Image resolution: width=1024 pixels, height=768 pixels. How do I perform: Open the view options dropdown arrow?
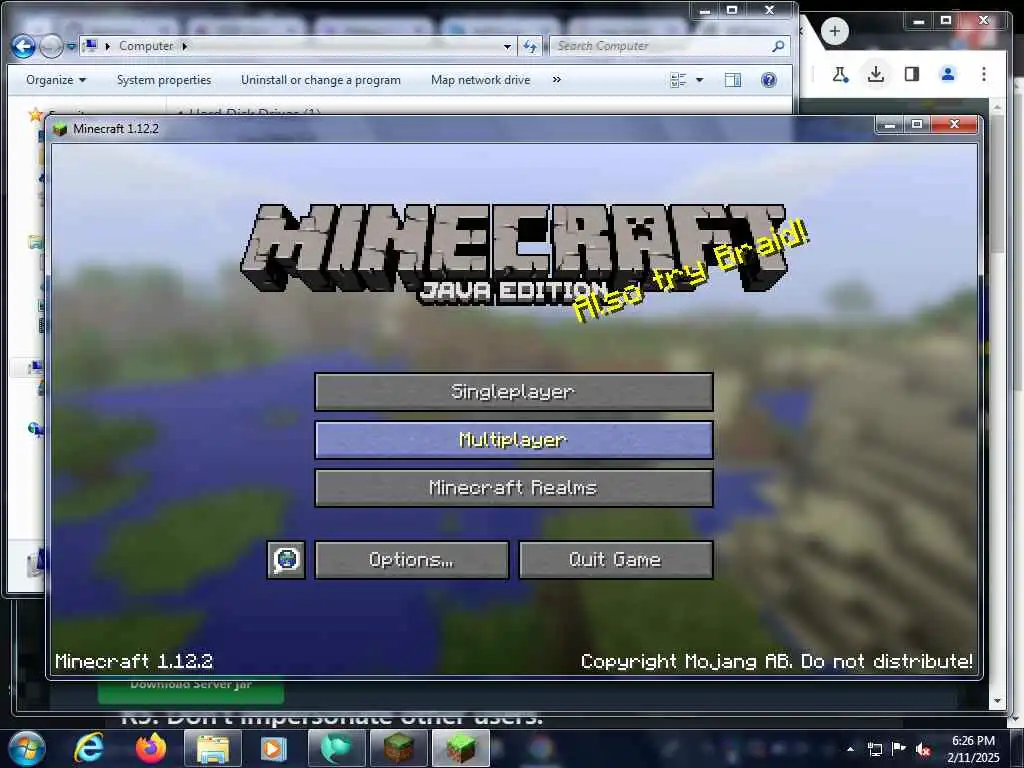tap(699, 80)
